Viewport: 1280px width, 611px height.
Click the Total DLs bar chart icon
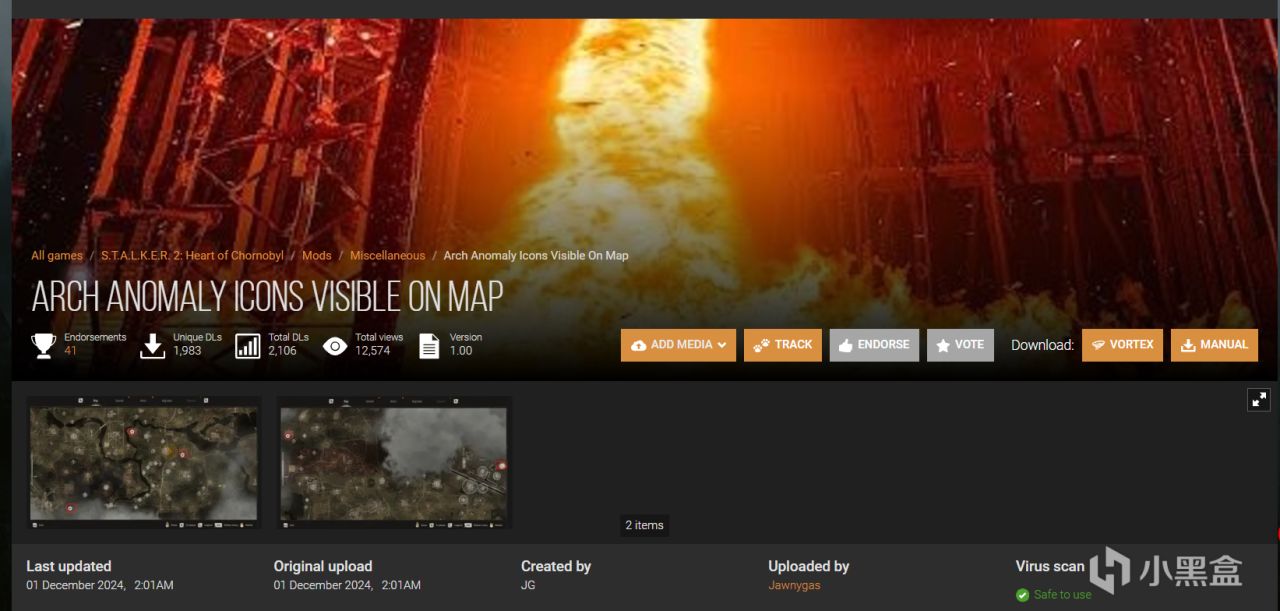(247, 346)
